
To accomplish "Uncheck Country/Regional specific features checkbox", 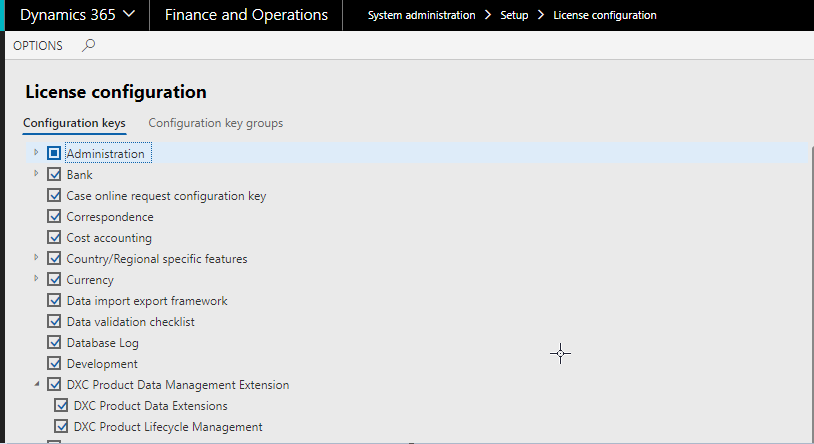I will pos(54,258).
